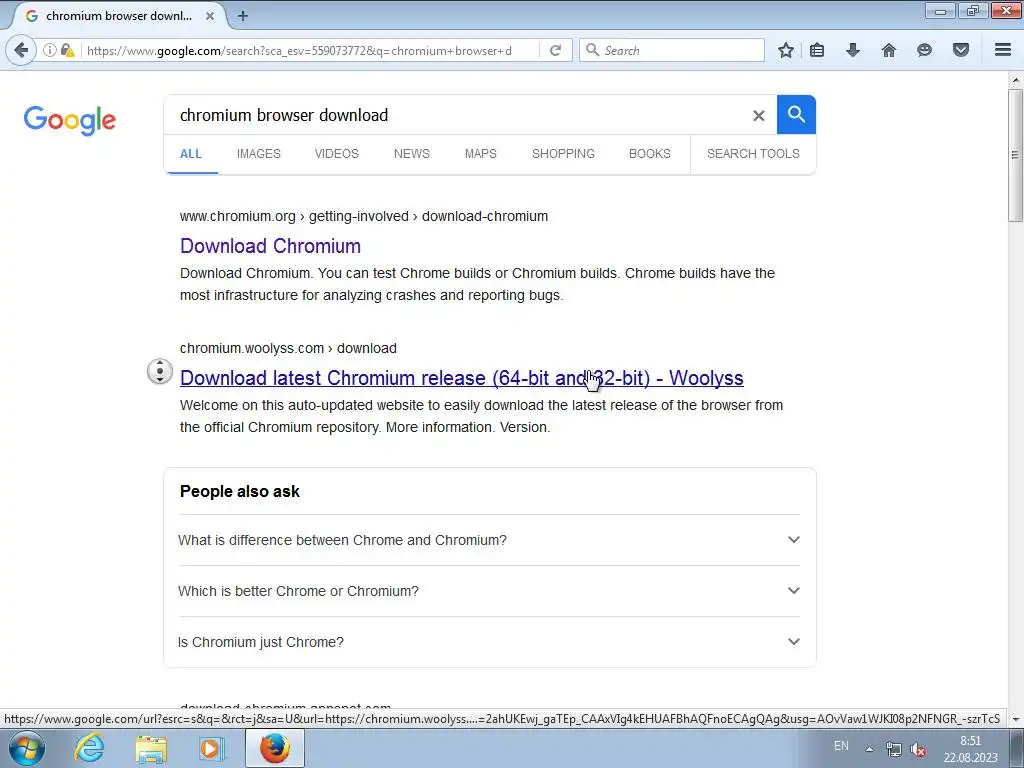The height and width of the screenshot is (768, 1024).
Task: Switch to VIDEOS results tab
Action: [x=336, y=154]
